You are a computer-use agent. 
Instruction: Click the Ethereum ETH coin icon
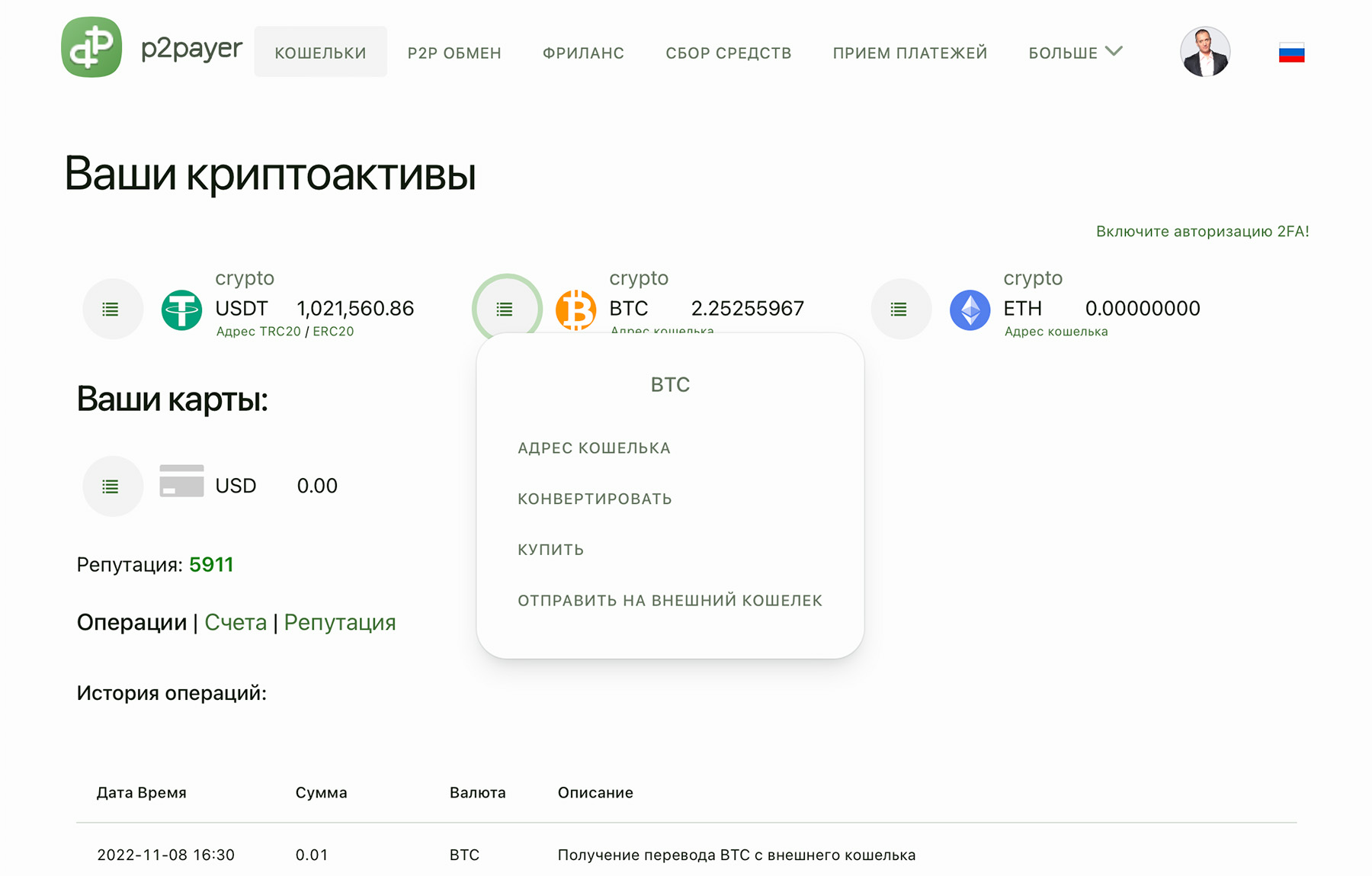[x=969, y=309]
